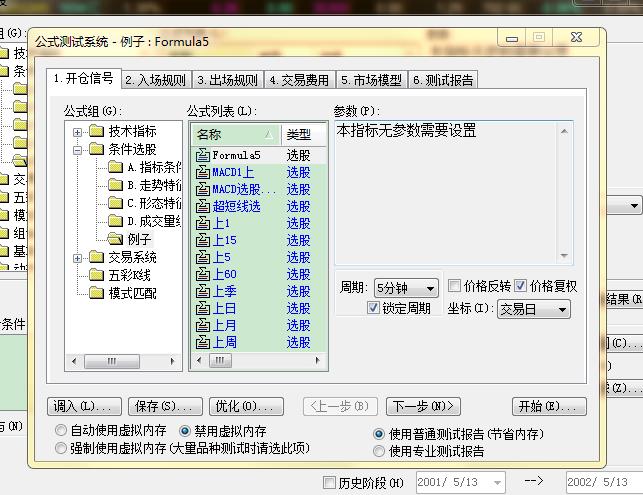Click the MACD1上 formula icon
Image resolution: width=643 pixels, height=495 pixels.
tap(203, 172)
